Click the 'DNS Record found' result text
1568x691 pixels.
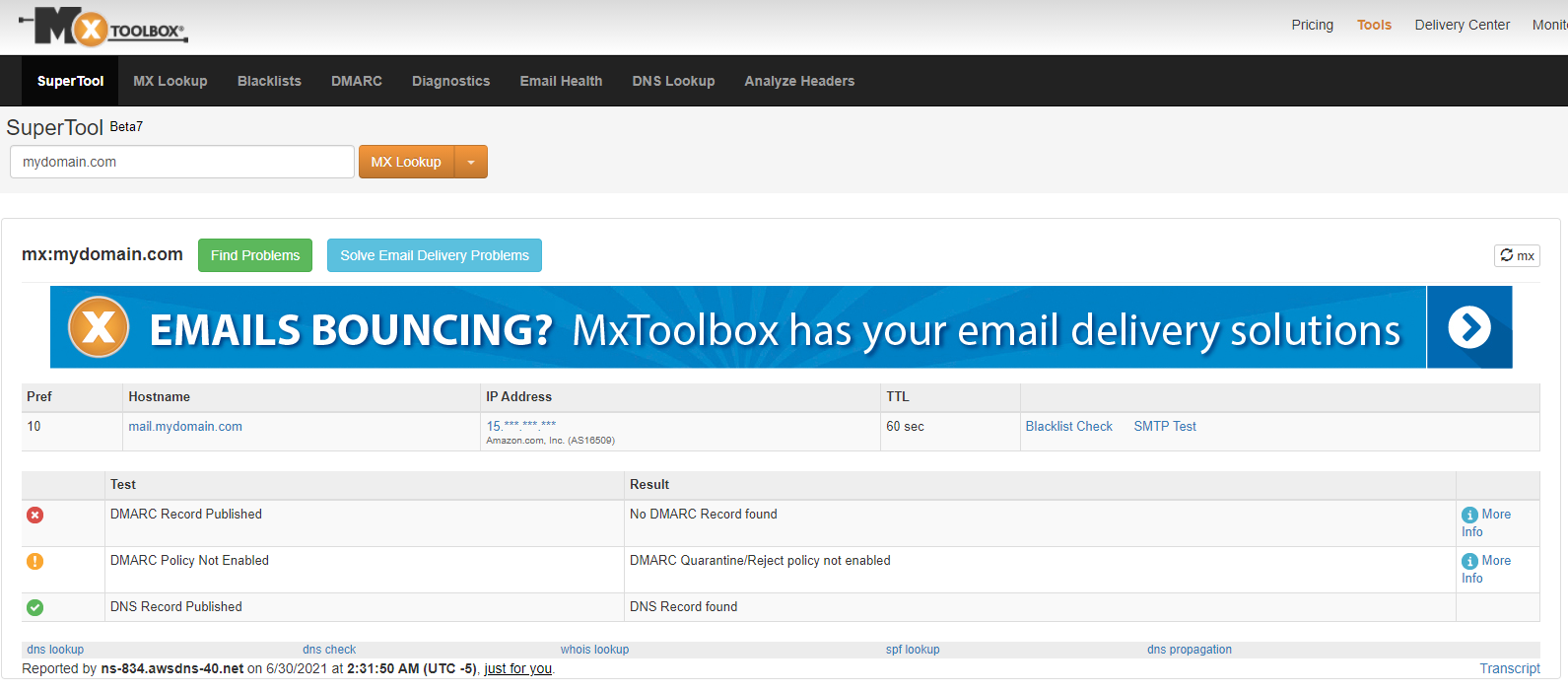point(683,606)
